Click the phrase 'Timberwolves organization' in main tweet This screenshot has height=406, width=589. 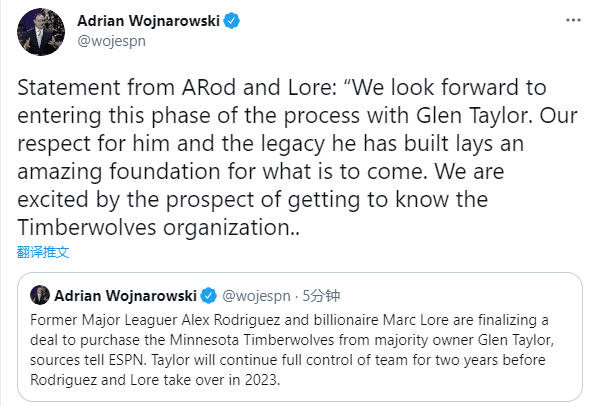pos(153,227)
